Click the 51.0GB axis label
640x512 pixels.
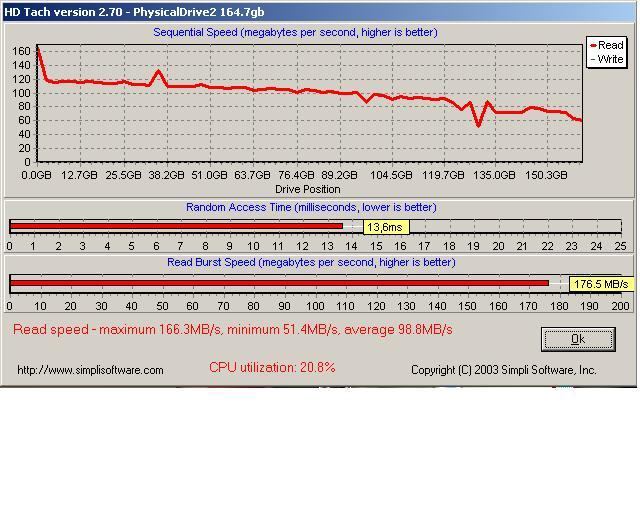(x=209, y=175)
